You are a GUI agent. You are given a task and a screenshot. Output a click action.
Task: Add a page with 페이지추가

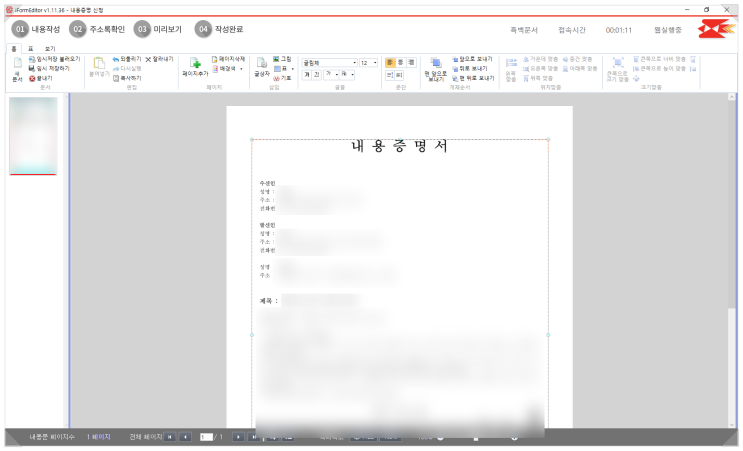coord(195,67)
